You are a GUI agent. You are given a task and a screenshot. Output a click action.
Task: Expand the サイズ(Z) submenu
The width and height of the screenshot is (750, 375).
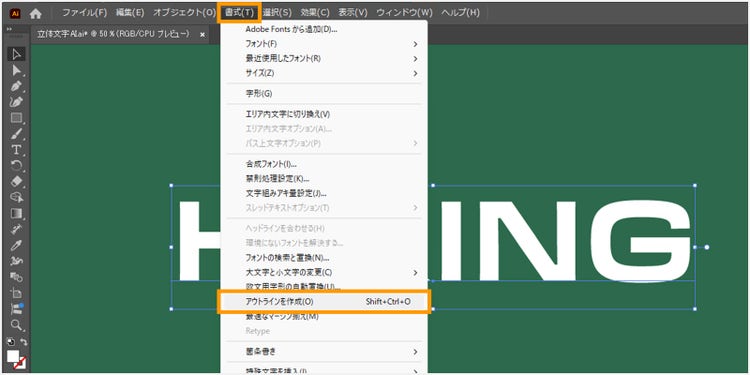(324, 73)
